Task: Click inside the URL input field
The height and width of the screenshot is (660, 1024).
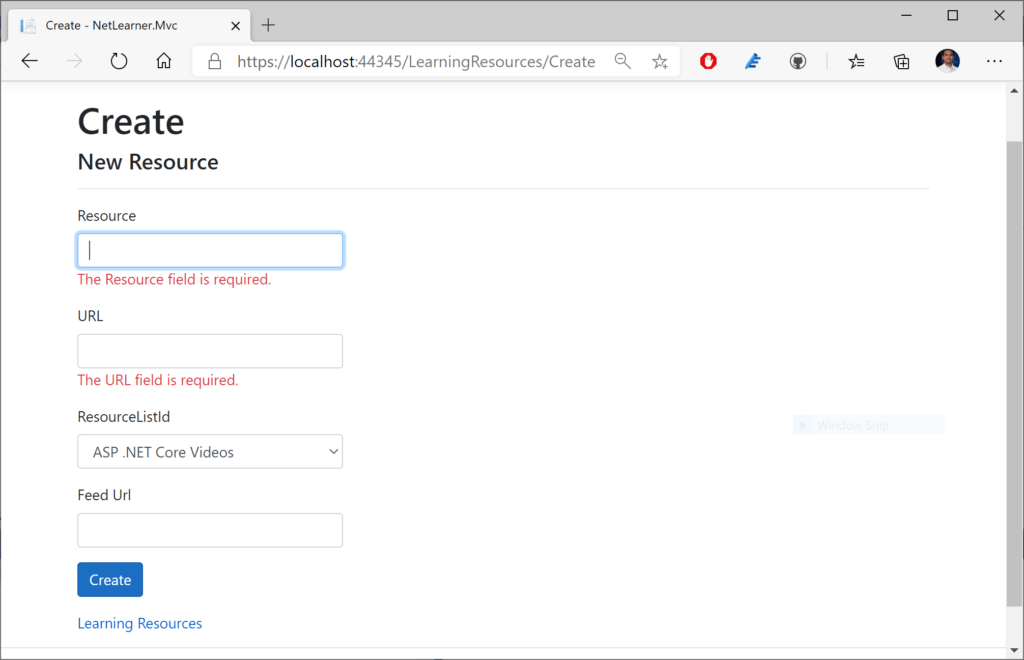Action: point(210,351)
